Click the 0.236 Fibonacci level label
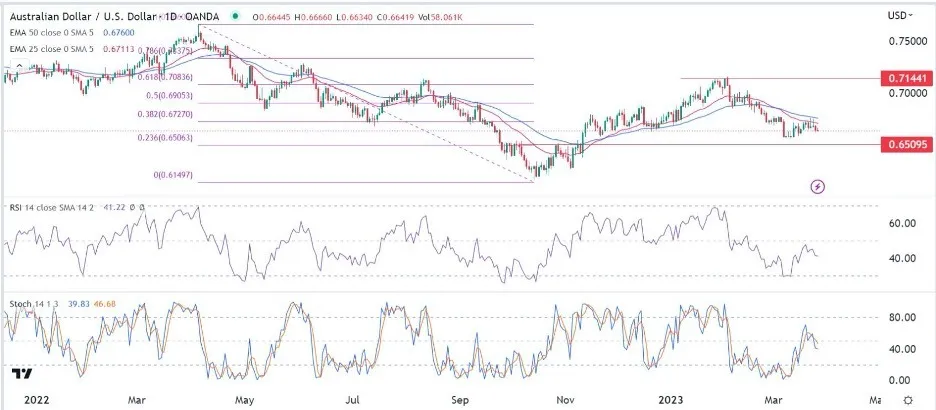Screen dimensions: 936x410 [x=165, y=138]
